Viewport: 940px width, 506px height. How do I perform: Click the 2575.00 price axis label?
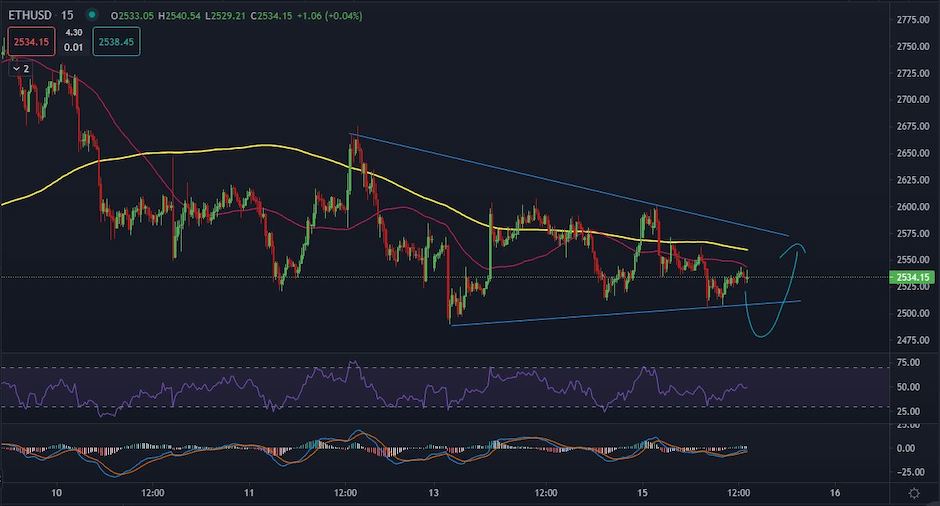coord(913,233)
